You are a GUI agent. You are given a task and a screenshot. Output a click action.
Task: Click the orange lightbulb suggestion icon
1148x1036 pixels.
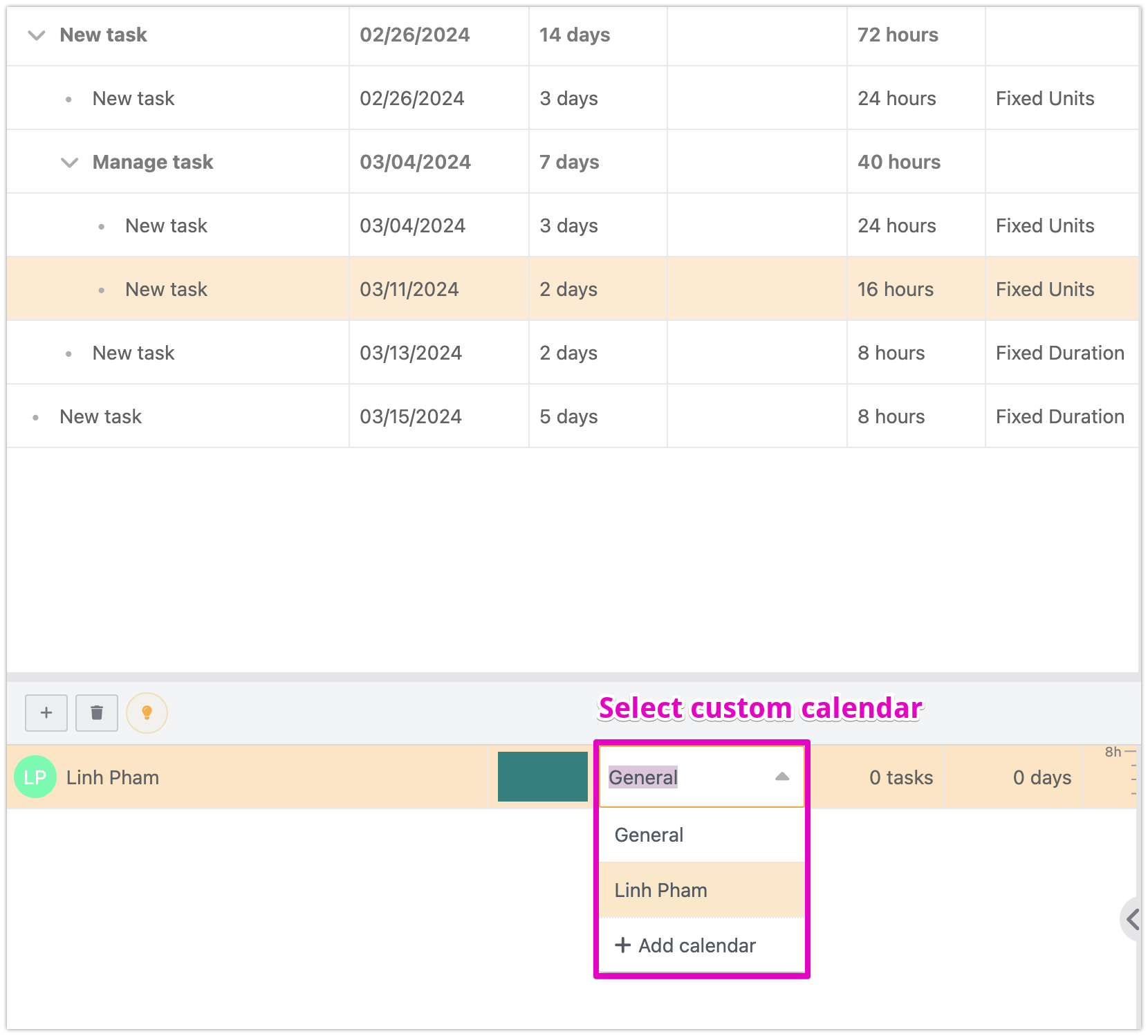pos(147,712)
